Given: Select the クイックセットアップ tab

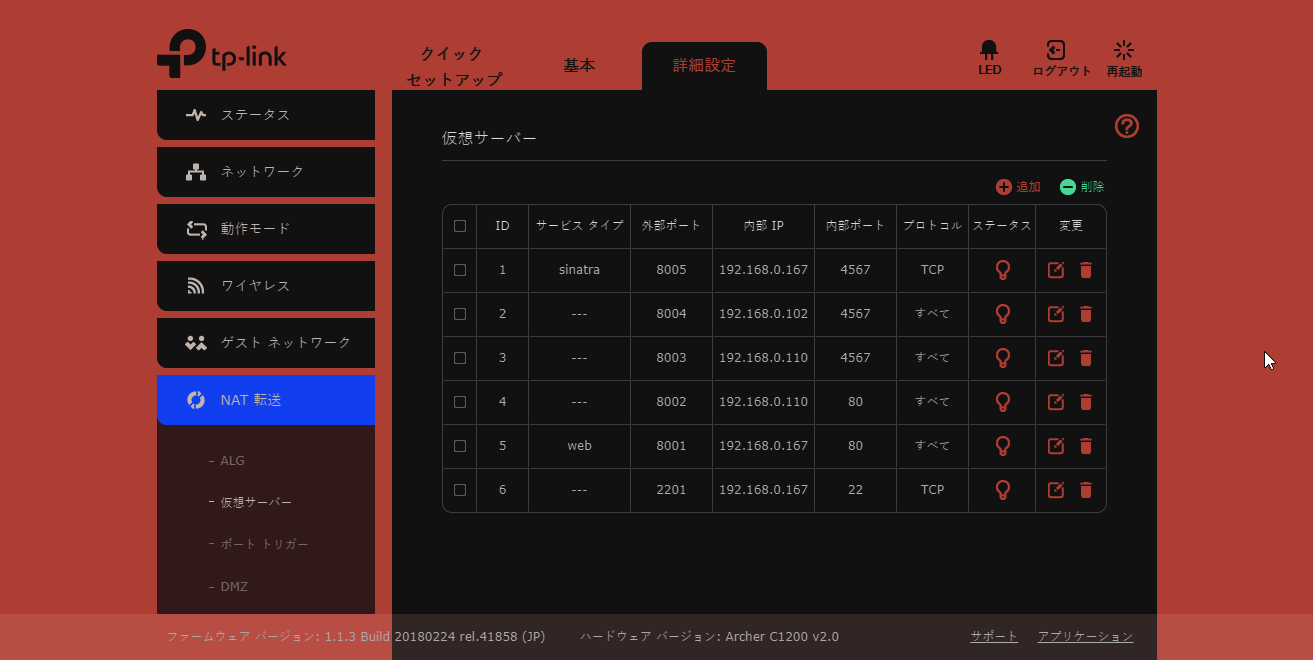Looking at the screenshot, I should [452, 65].
